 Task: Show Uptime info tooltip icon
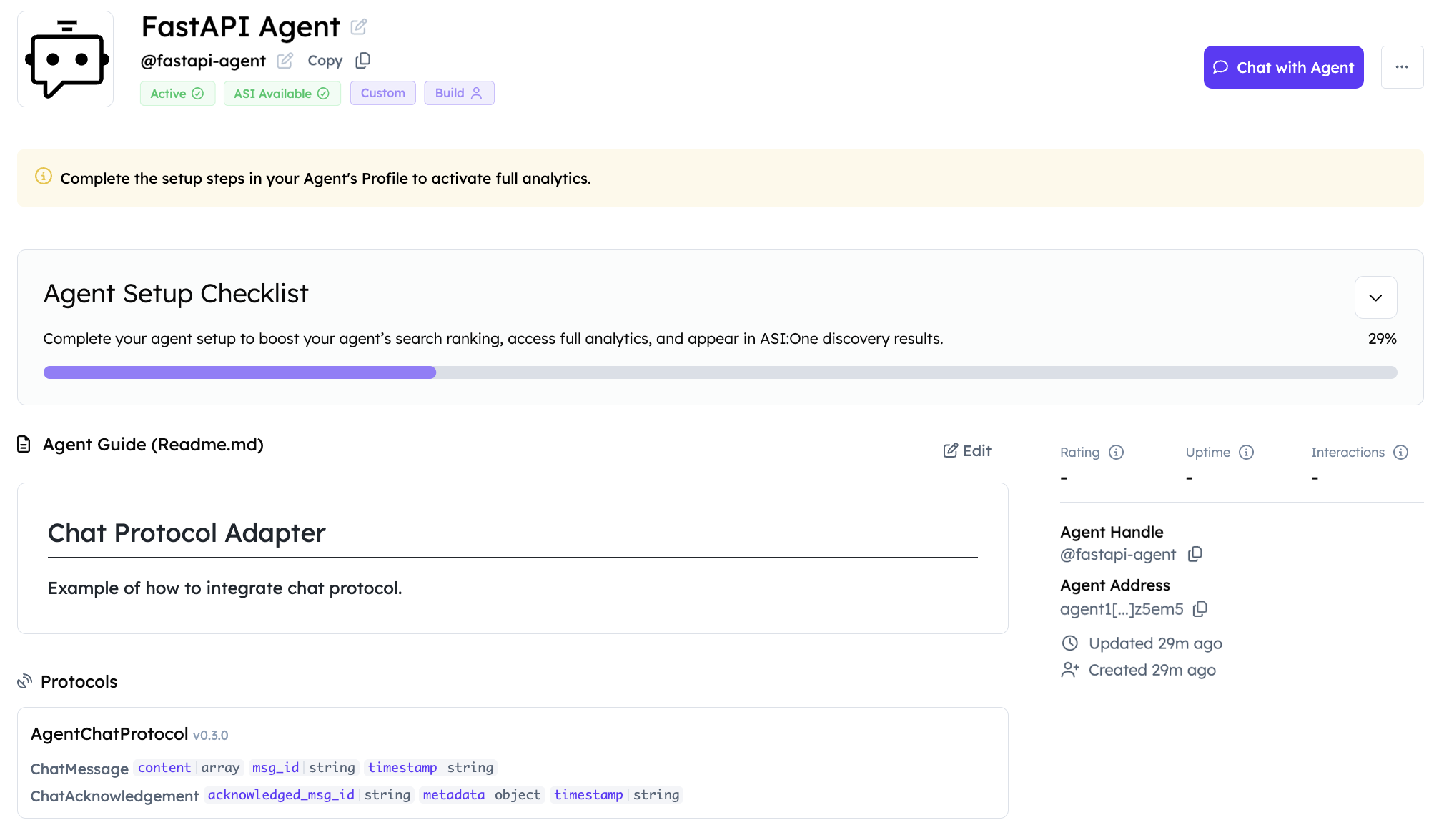pos(1246,453)
